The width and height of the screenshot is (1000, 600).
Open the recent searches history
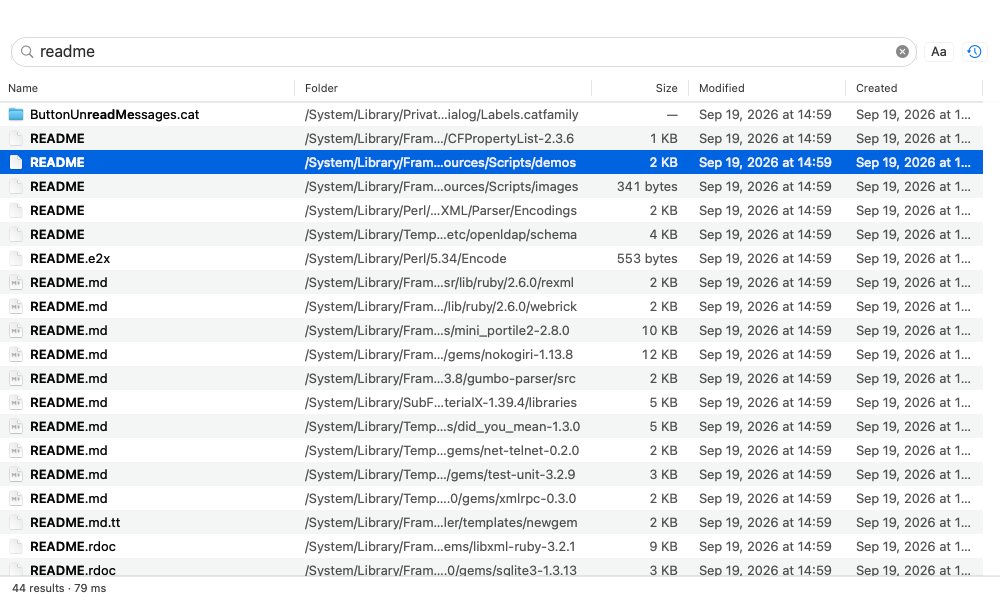point(974,52)
